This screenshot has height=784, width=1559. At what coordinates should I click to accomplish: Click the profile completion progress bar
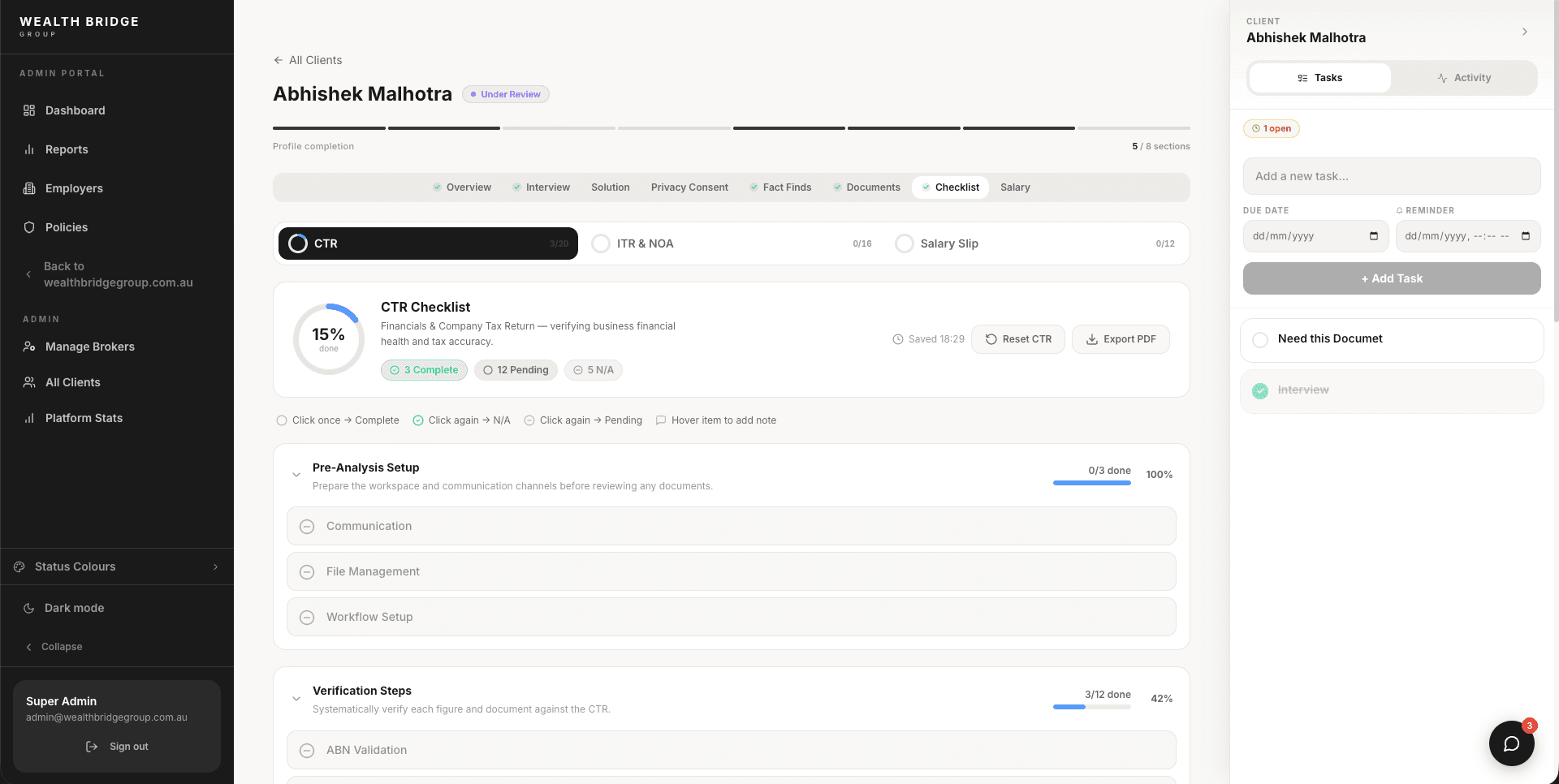click(732, 128)
